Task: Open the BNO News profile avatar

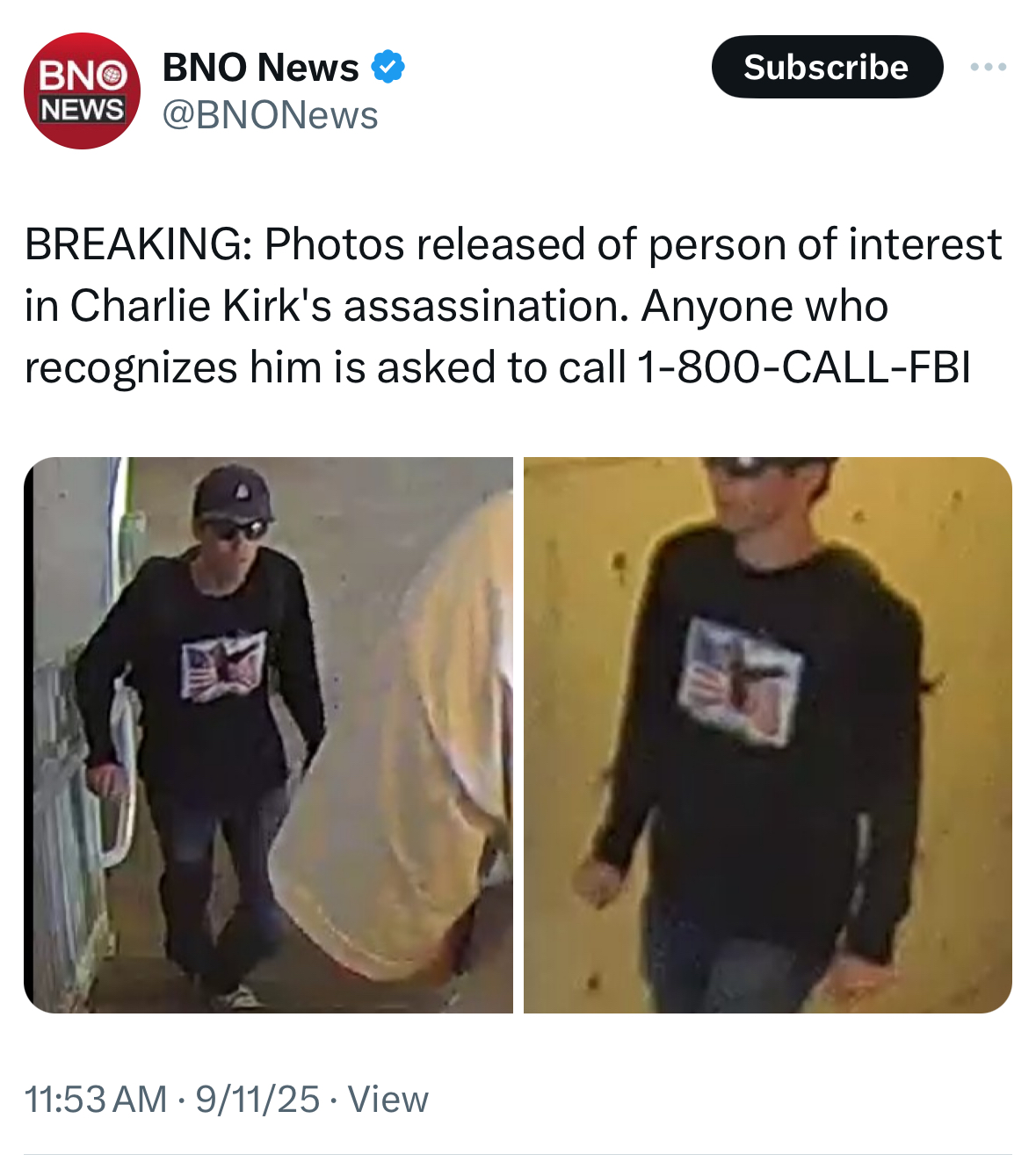Action: [82, 91]
